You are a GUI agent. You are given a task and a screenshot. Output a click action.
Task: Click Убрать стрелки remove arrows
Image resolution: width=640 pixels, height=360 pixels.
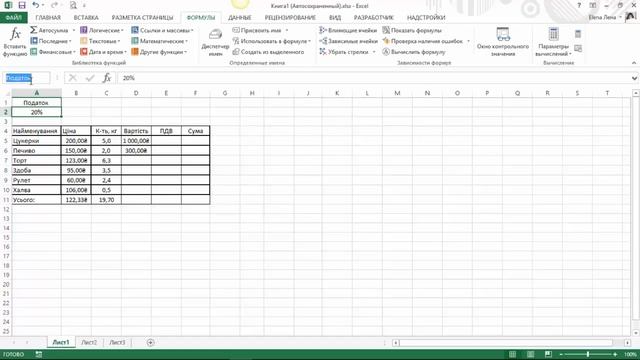coord(344,52)
